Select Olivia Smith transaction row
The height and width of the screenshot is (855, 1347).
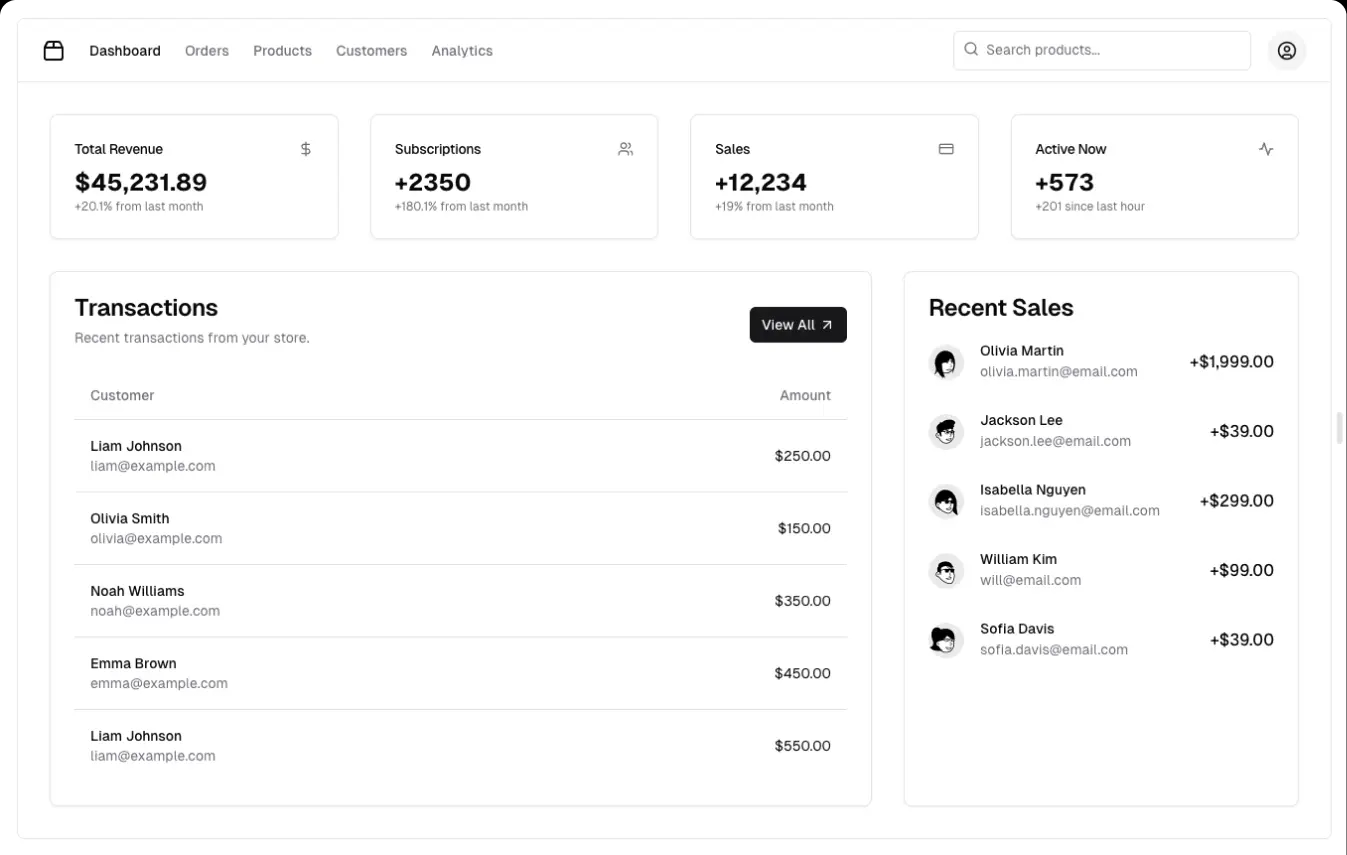tap(461, 528)
